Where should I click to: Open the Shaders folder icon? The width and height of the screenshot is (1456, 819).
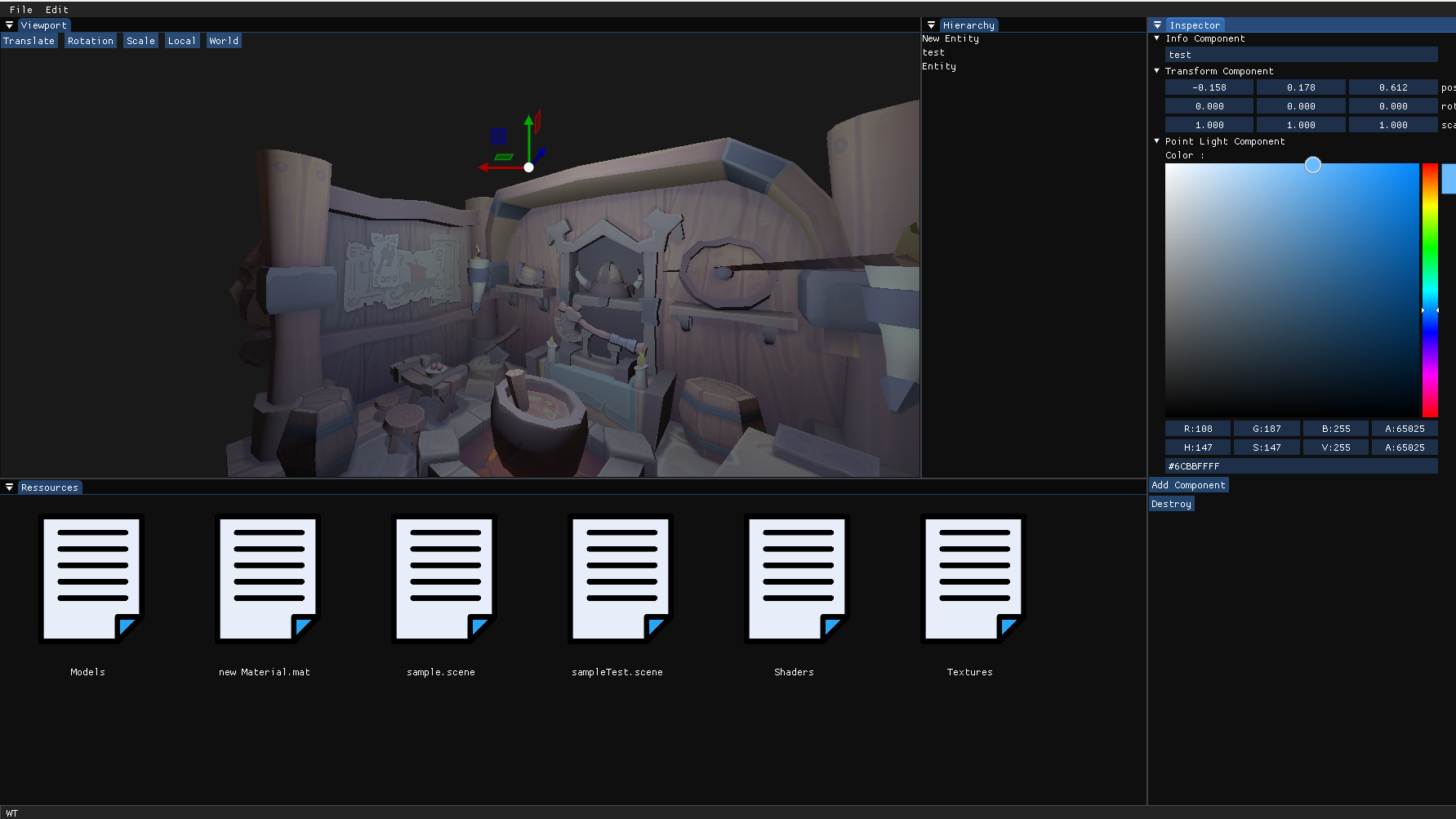pos(796,578)
